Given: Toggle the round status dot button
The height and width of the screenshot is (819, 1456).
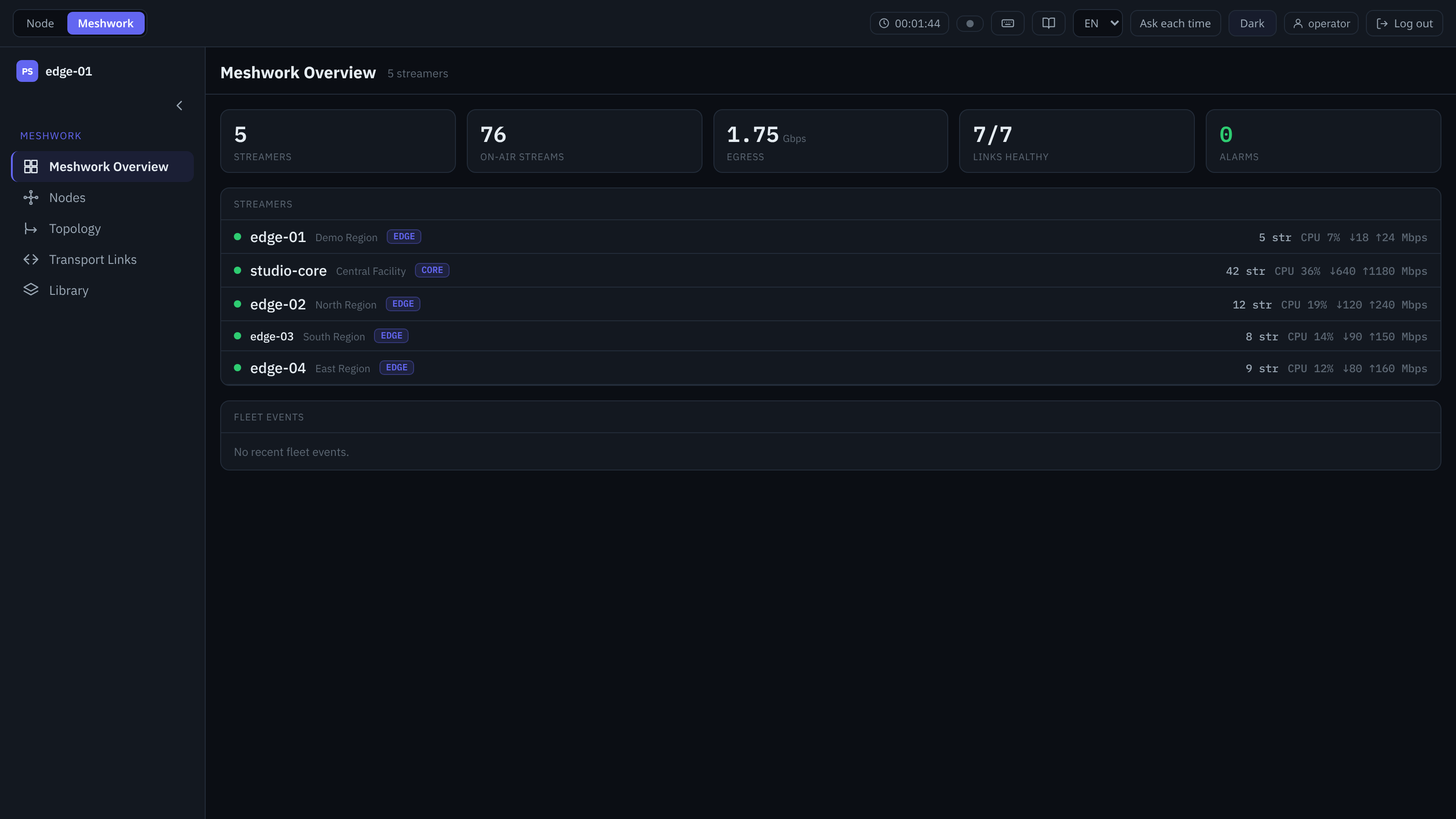Looking at the screenshot, I should coord(970,24).
